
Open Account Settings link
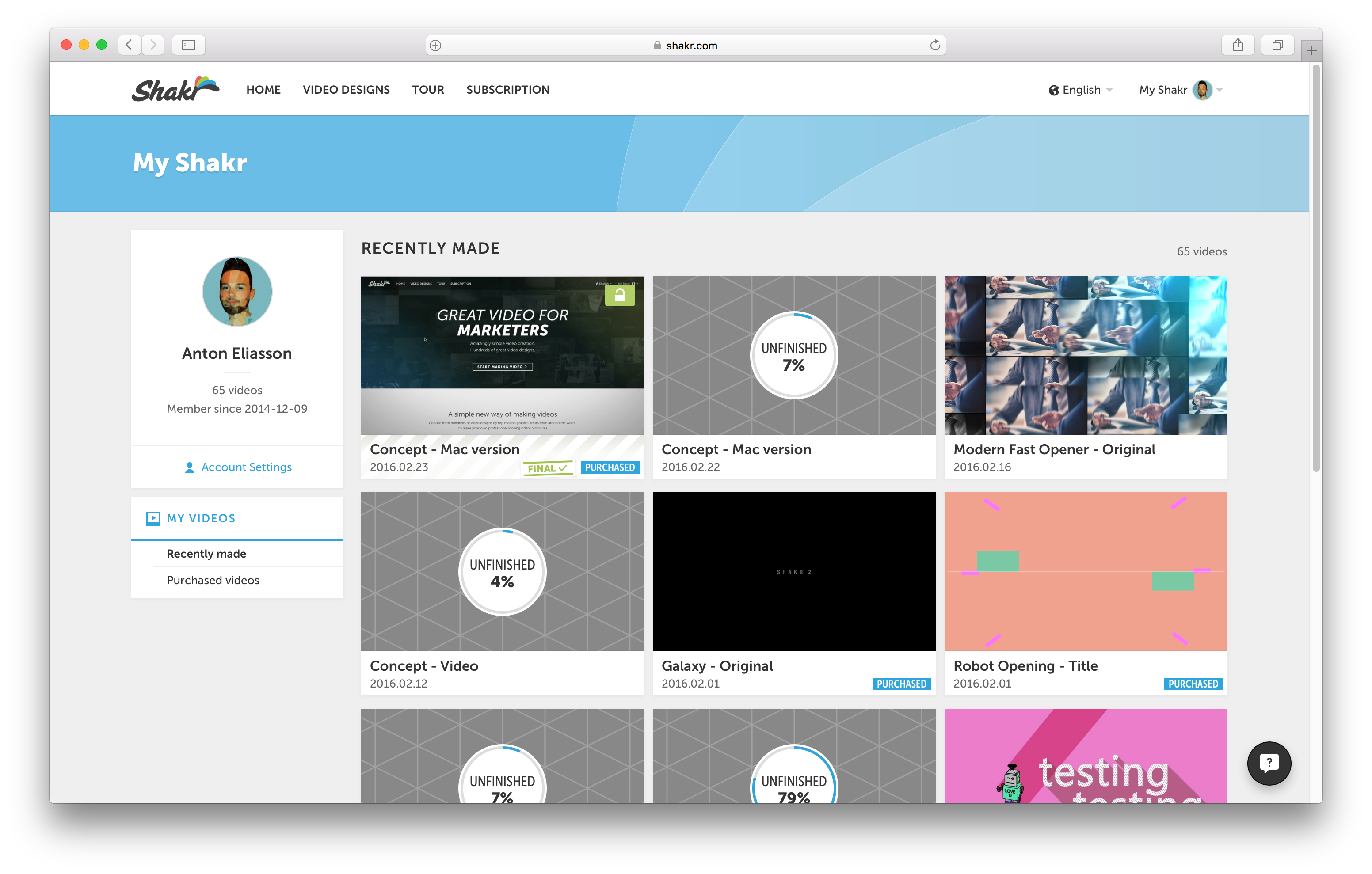pos(246,467)
